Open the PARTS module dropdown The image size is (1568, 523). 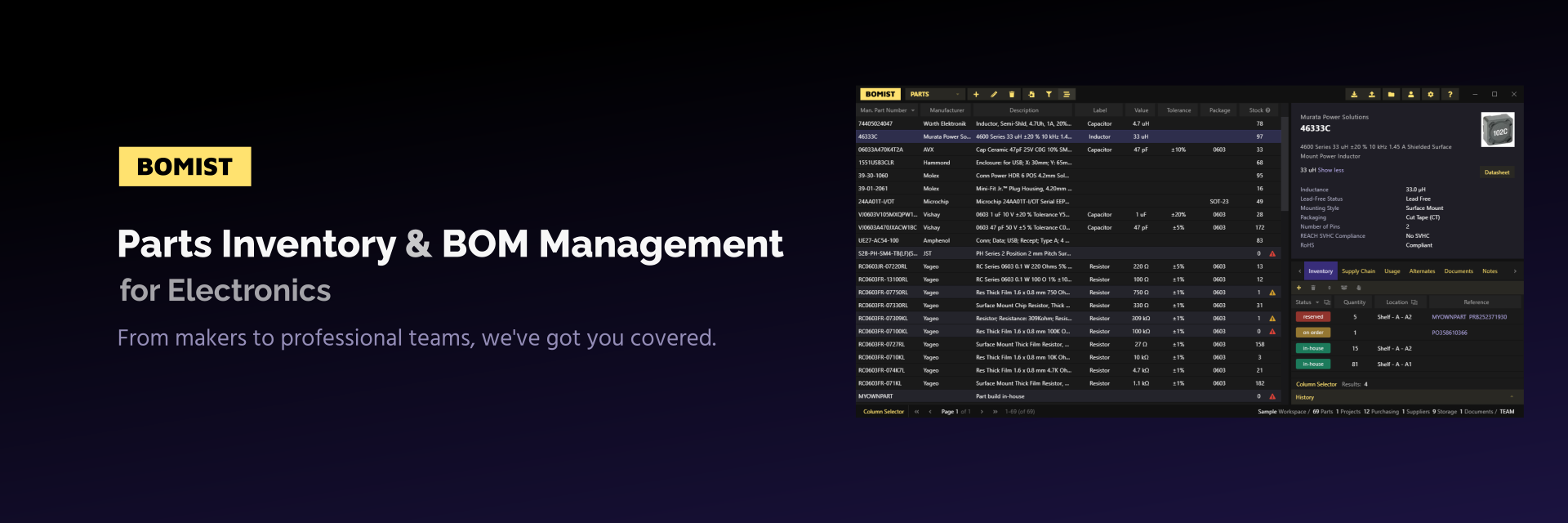[x=935, y=95]
